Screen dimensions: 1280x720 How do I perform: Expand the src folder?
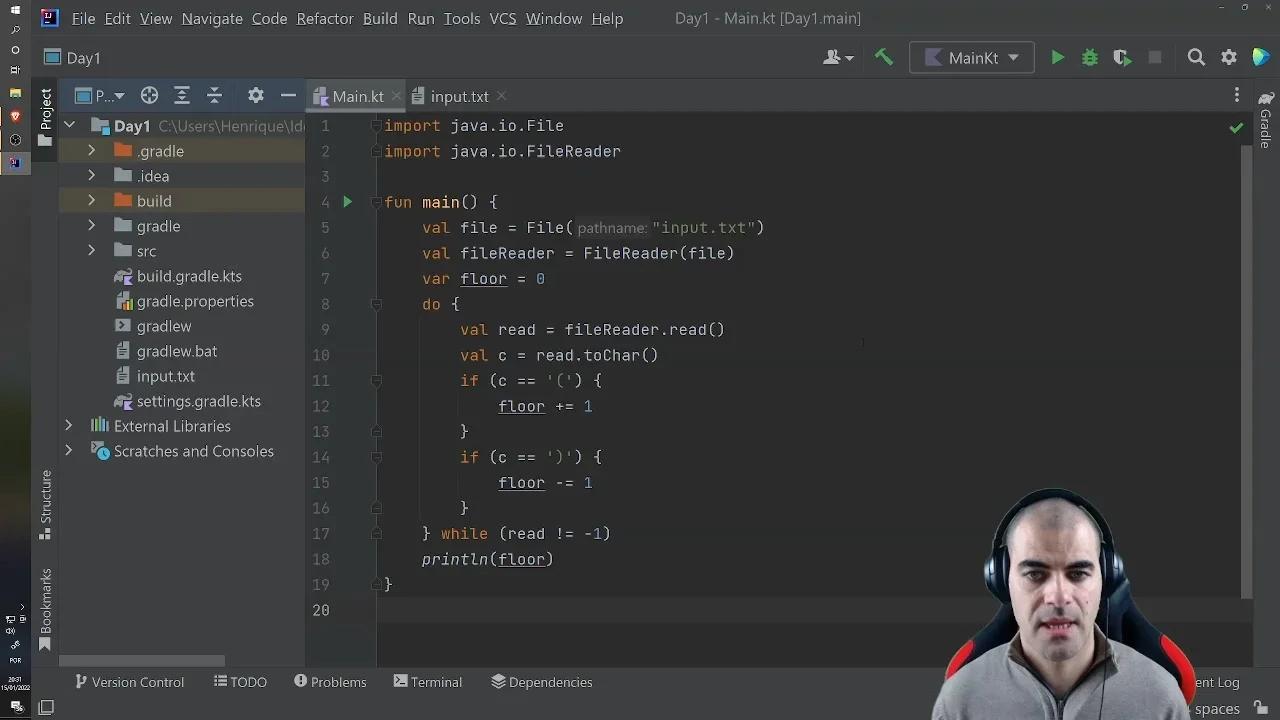91,251
